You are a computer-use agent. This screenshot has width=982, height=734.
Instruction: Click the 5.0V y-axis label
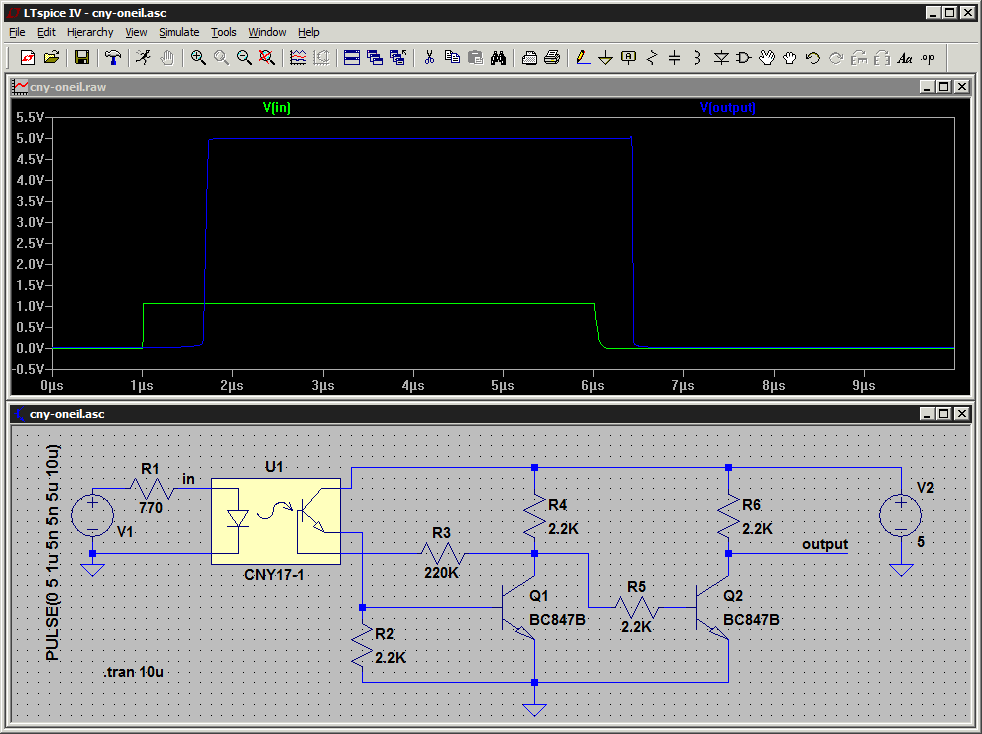30,138
